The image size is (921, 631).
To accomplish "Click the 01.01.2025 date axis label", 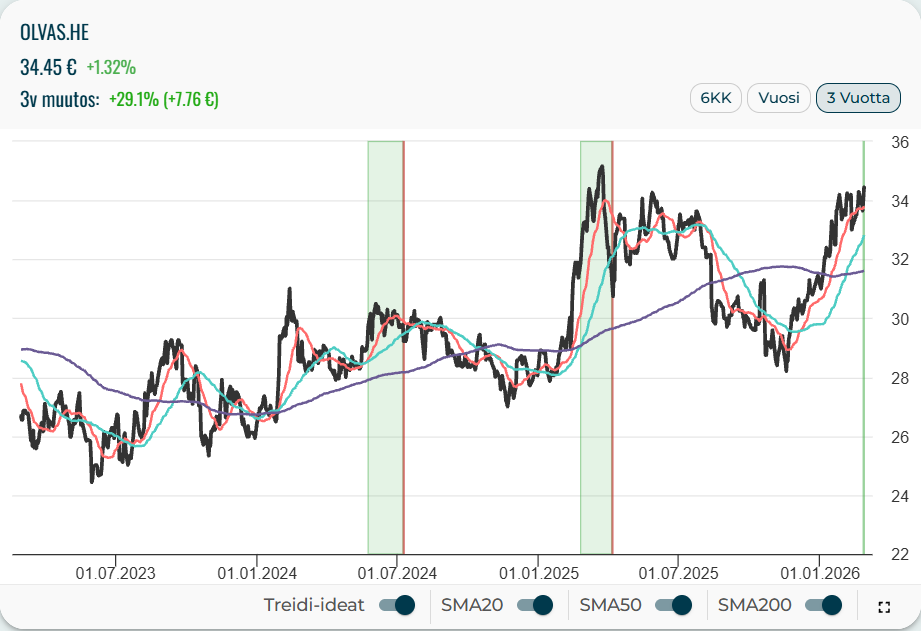I will pos(537,573).
